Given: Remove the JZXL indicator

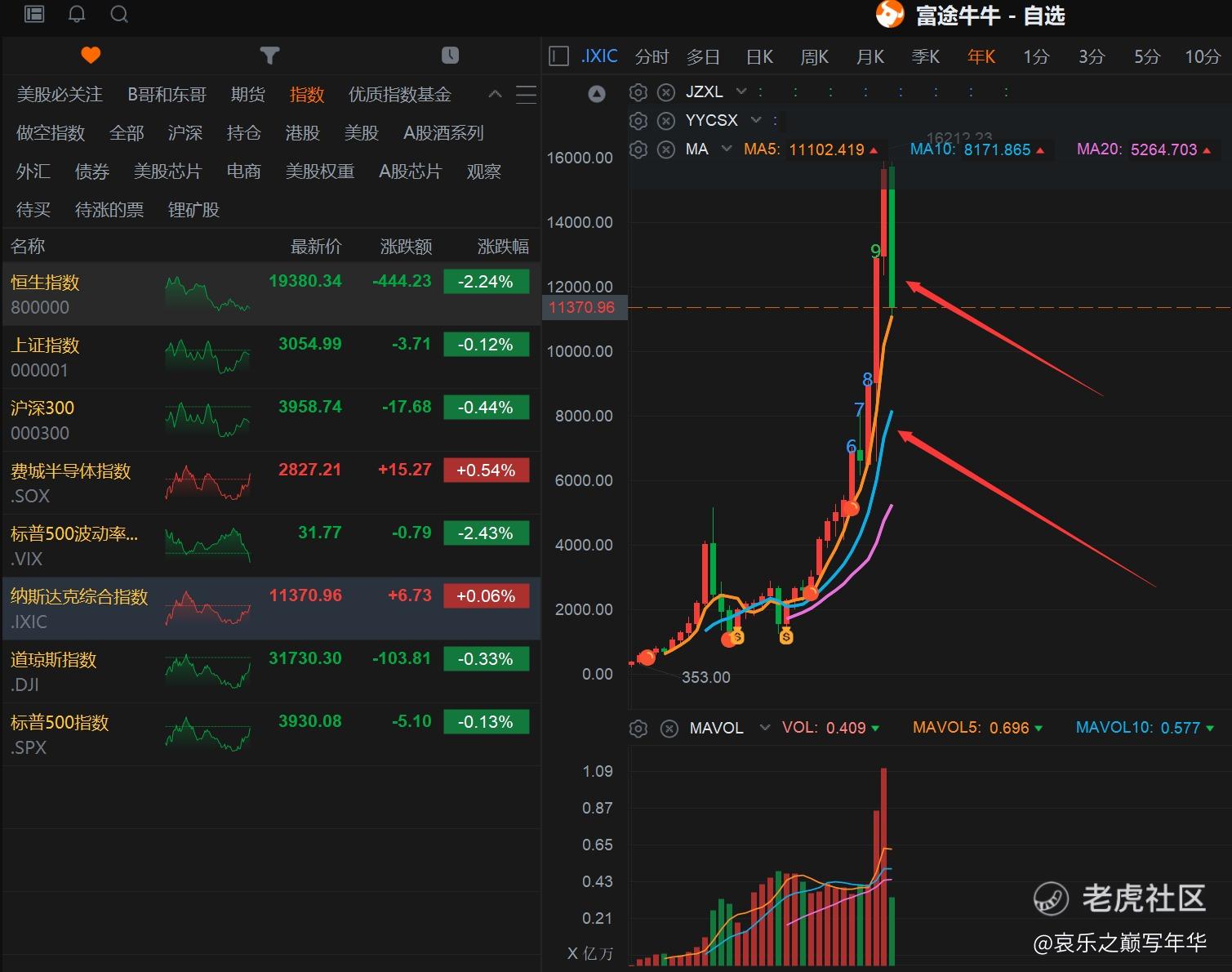Looking at the screenshot, I should (666, 91).
